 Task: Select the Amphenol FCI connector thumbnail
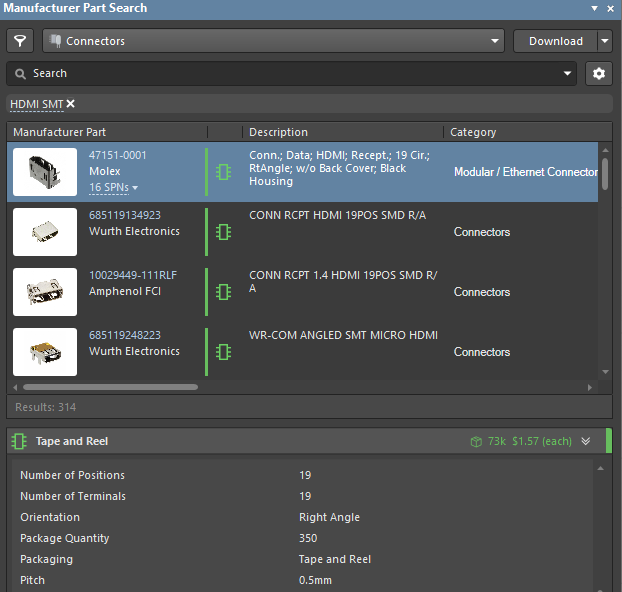(45, 292)
